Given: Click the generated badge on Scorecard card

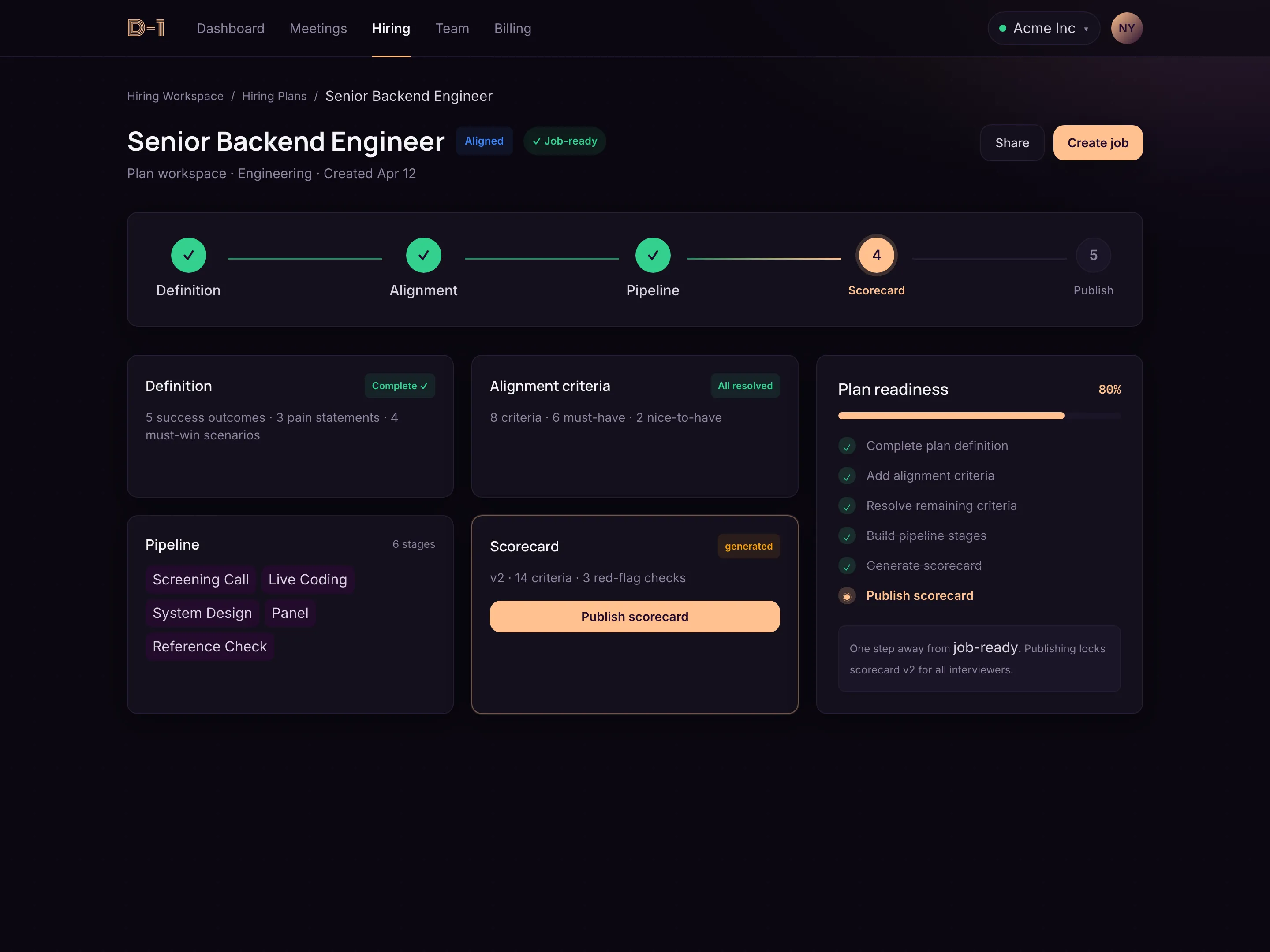Looking at the screenshot, I should tap(748, 546).
